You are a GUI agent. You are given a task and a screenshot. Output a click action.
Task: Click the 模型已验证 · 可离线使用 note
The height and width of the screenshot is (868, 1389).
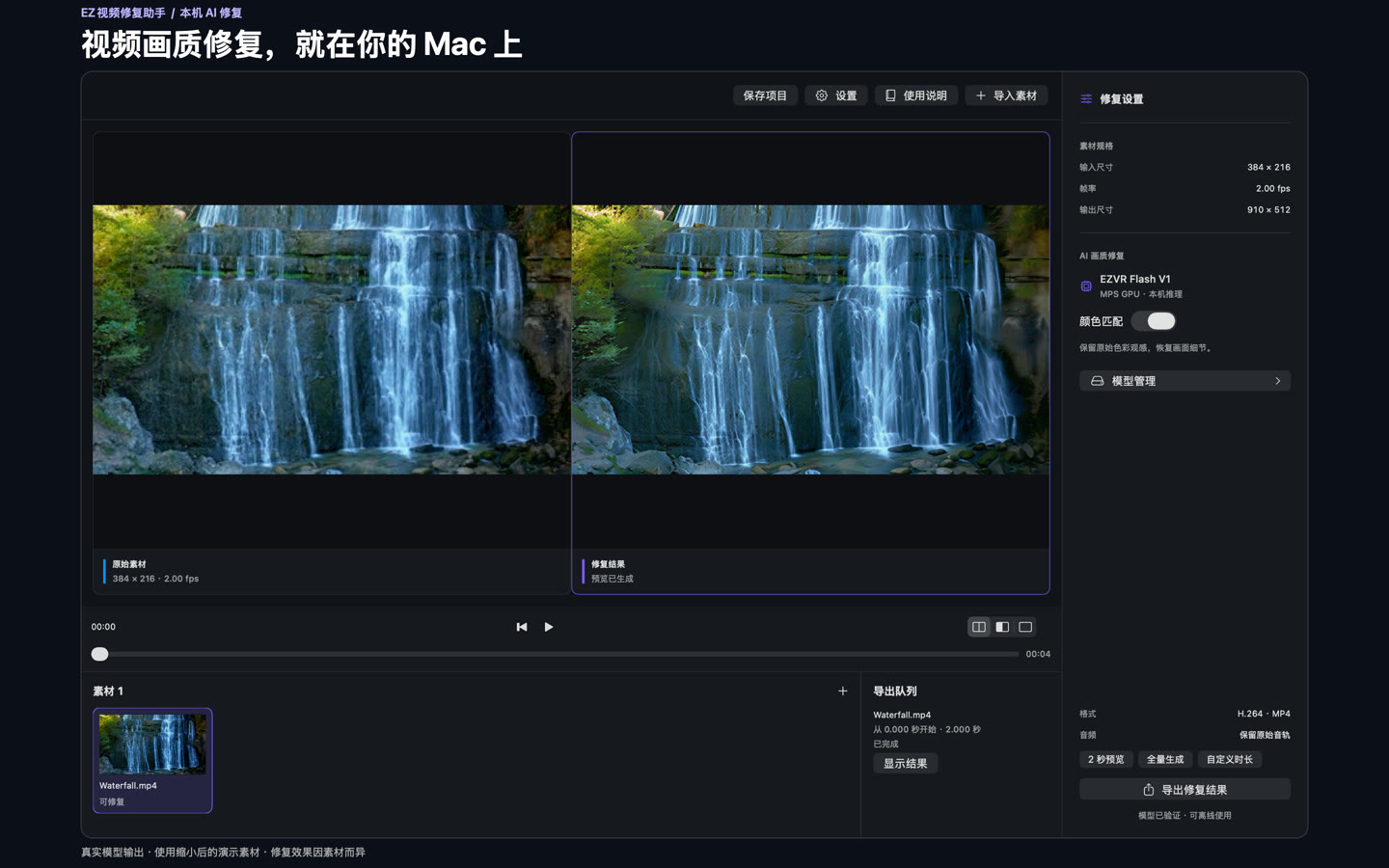point(1185,816)
